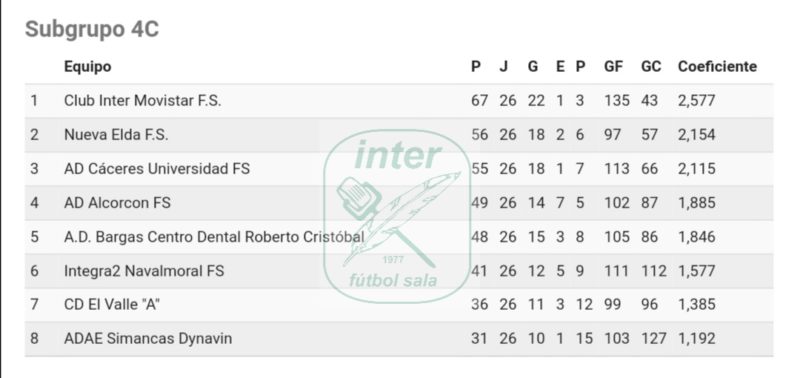
Task: Open Nueva Elda F.S. team entry
Action: [x=116, y=135]
